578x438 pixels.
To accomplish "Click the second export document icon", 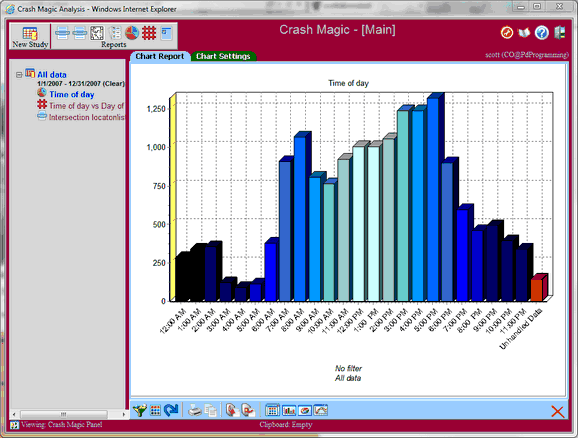I will 248,410.
